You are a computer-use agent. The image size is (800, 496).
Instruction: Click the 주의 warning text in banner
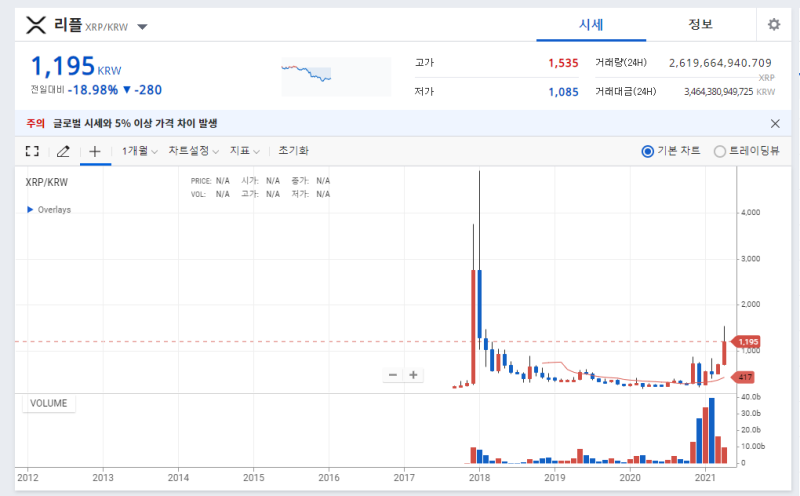[35, 123]
